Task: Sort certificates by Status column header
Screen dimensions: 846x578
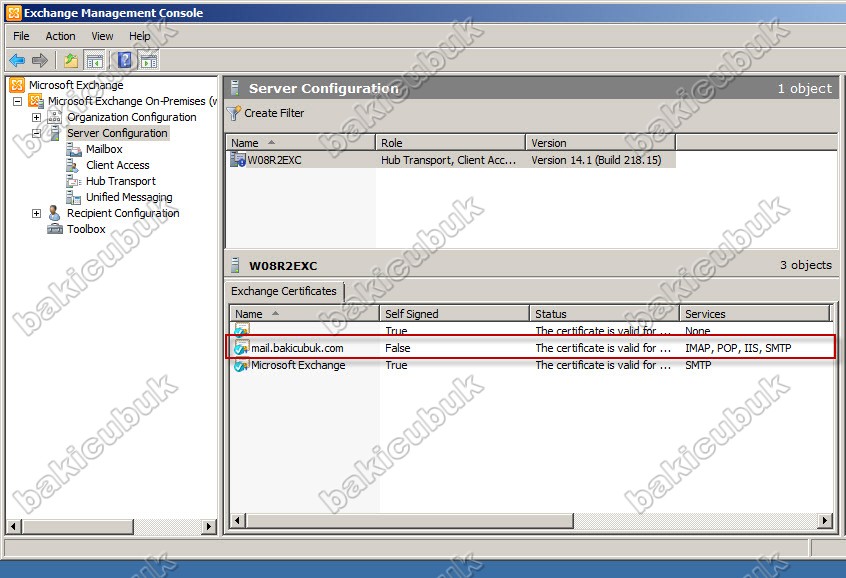Action: click(604, 314)
